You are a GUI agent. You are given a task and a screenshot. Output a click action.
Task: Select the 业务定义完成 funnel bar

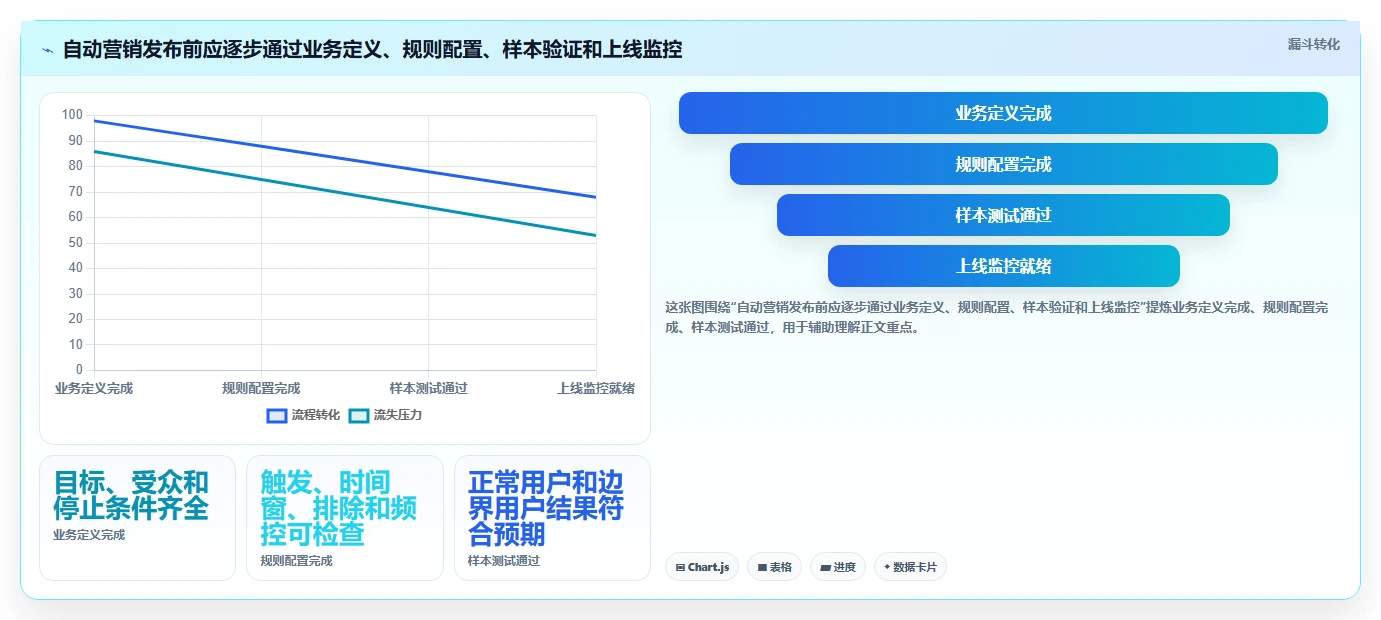click(x=1003, y=113)
